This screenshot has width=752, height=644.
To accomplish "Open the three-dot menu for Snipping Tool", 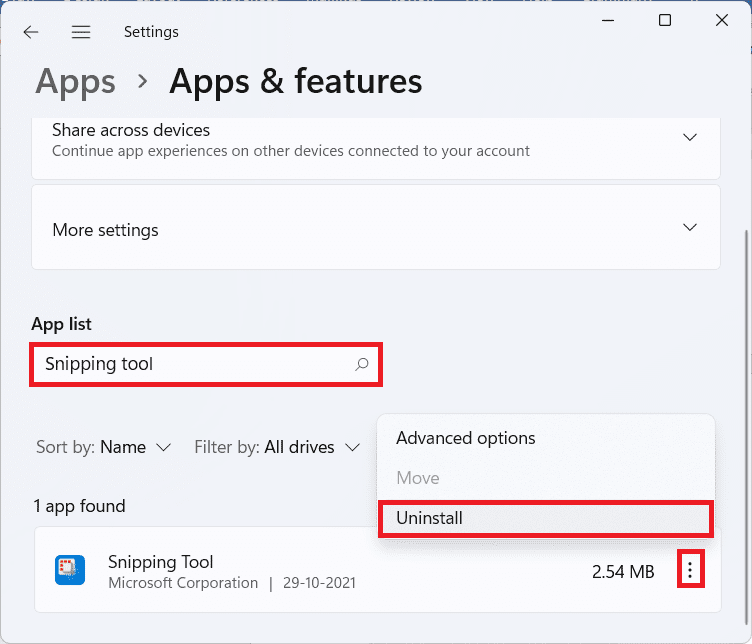I will (690, 569).
